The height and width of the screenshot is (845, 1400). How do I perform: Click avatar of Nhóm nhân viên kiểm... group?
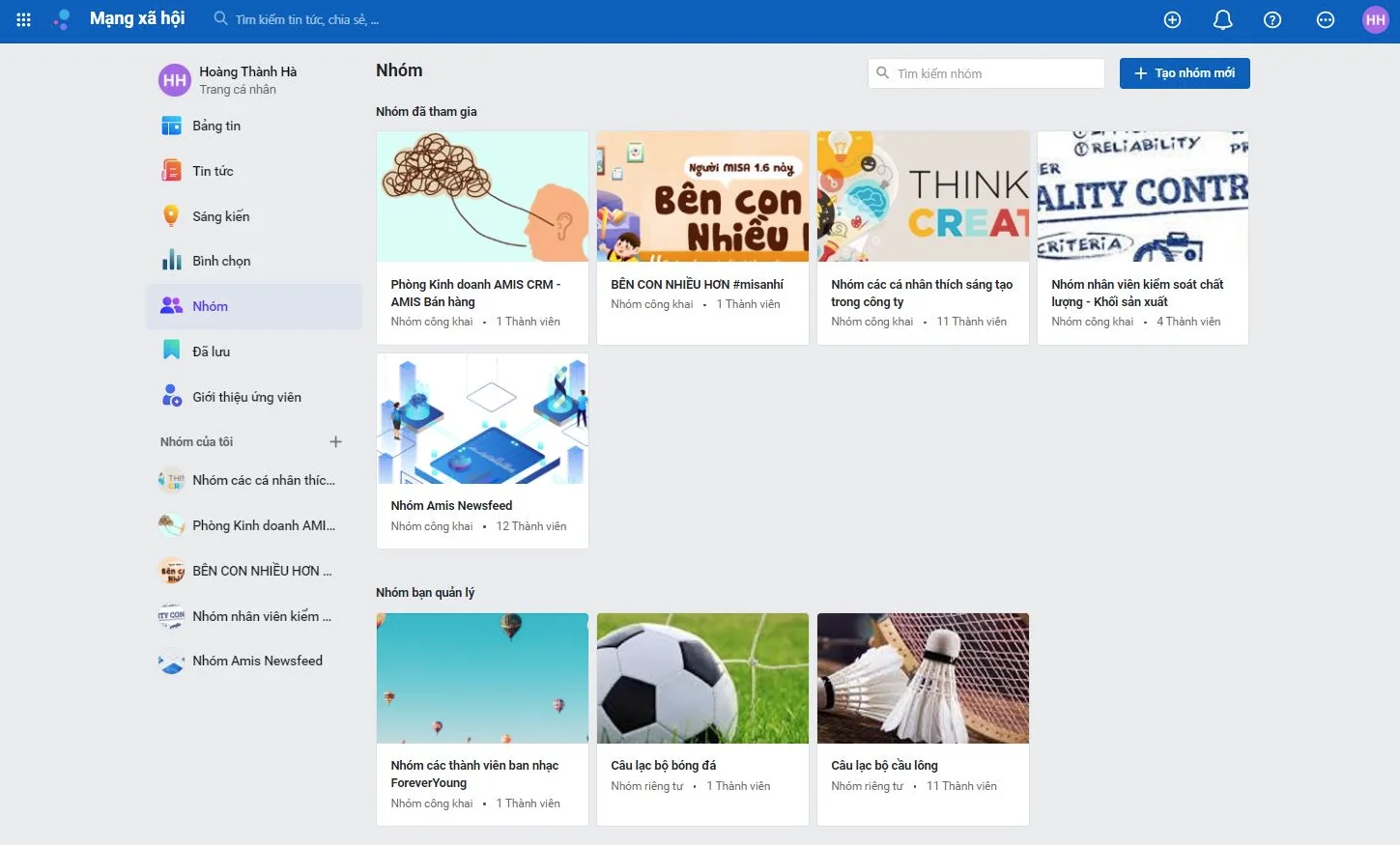click(x=171, y=616)
